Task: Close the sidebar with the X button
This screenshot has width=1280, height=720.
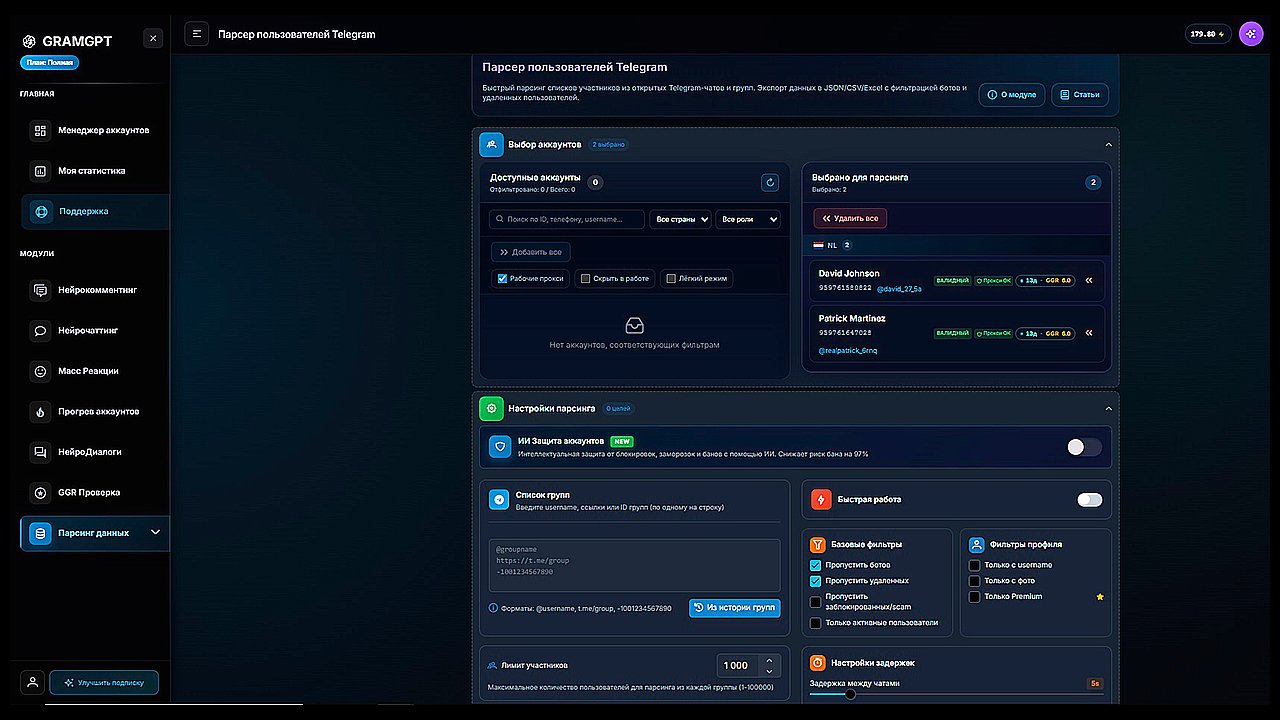Action: pyautogui.click(x=153, y=38)
